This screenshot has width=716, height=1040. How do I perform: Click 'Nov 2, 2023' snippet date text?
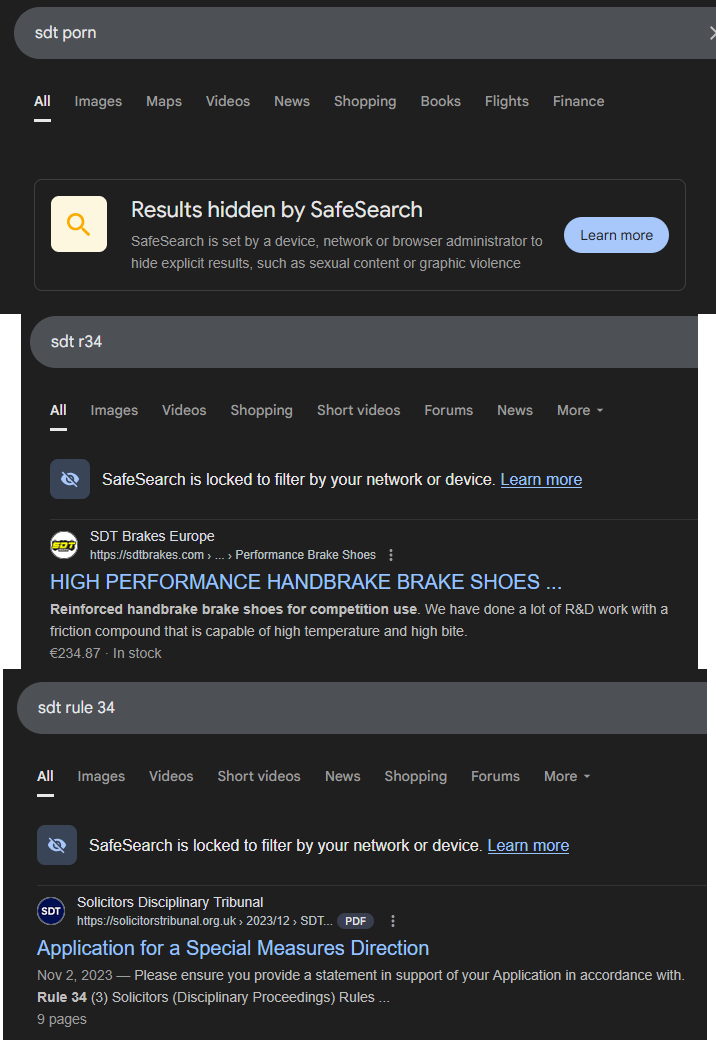tap(74, 975)
